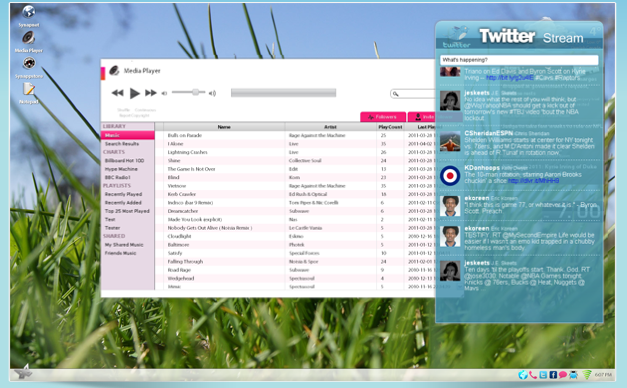This screenshot has height=388, width=627.
Task: Open the Notepad desktop icon
Action: 29,89
